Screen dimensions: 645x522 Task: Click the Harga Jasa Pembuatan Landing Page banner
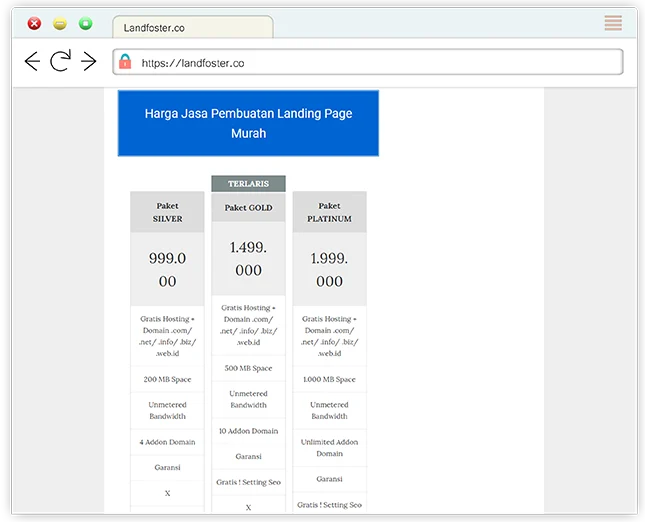(x=248, y=123)
